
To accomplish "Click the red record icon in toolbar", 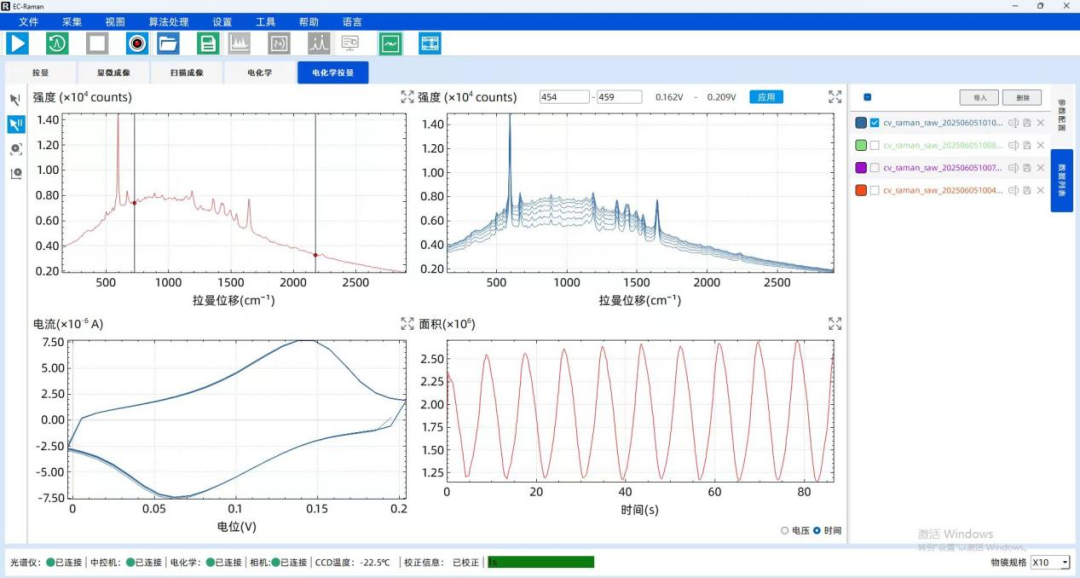I will coord(137,43).
